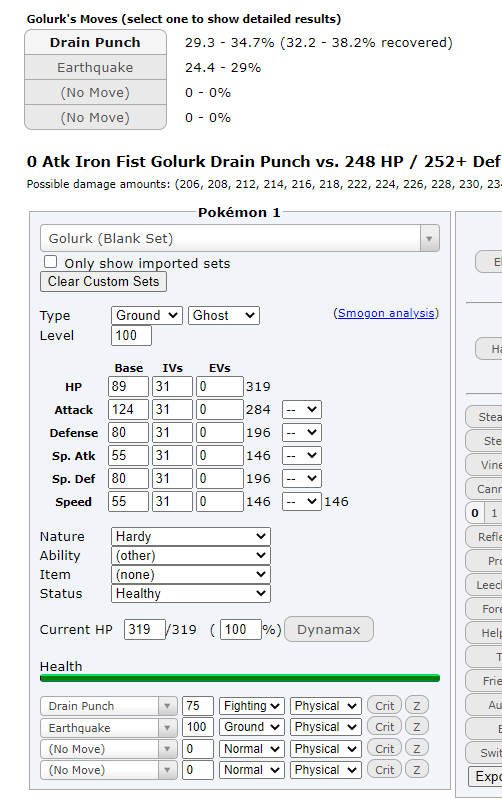
Task: Open the Item dropdown showing (none)
Action: point(191,574)
